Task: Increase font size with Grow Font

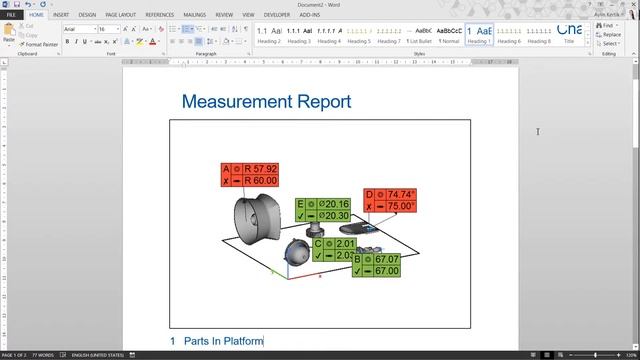Action: pyautogui.click(x=125, y=29)
